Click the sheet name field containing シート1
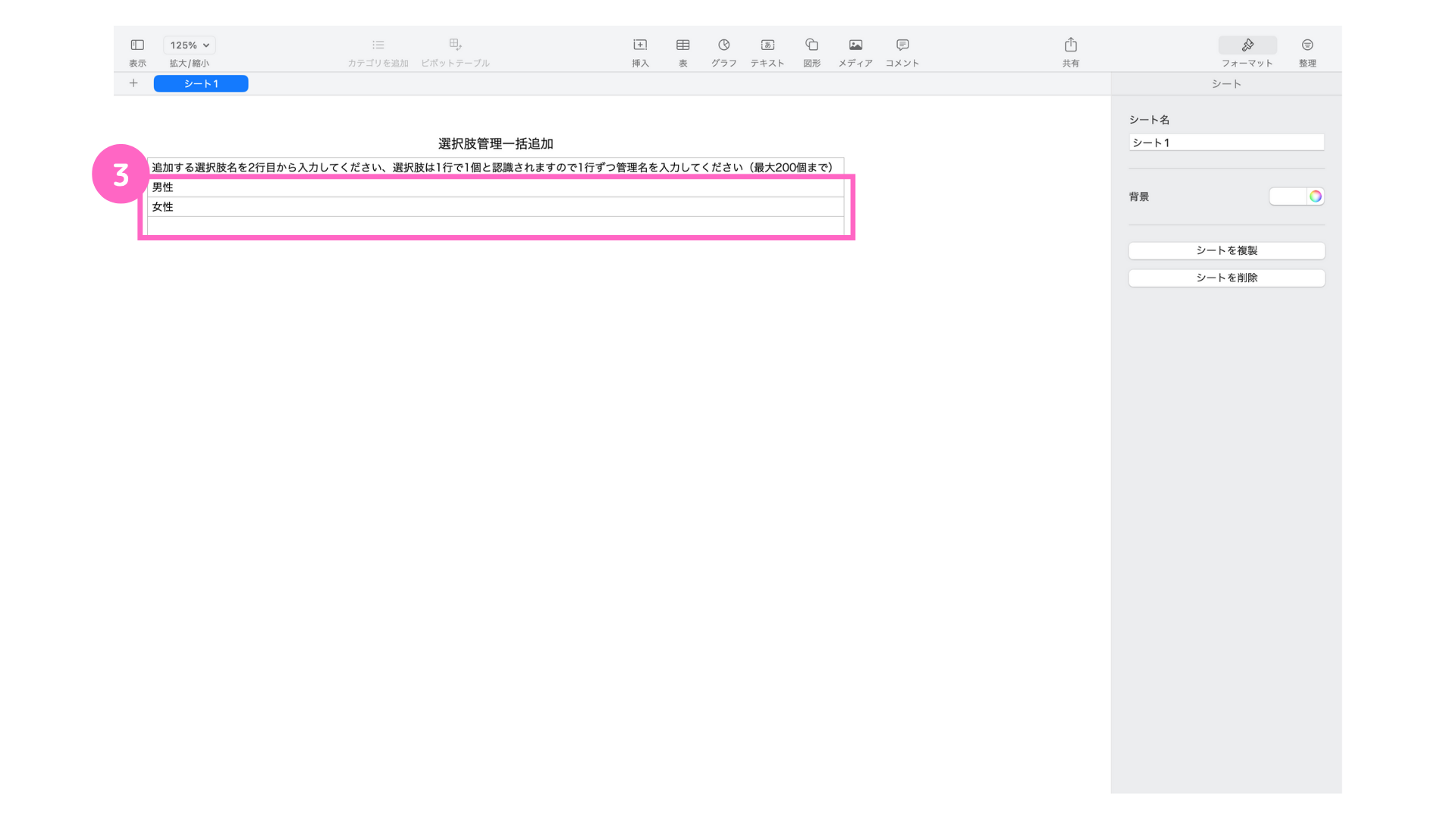The height and width of the screenshot is (819, 1456). (x=1226, y=143)
